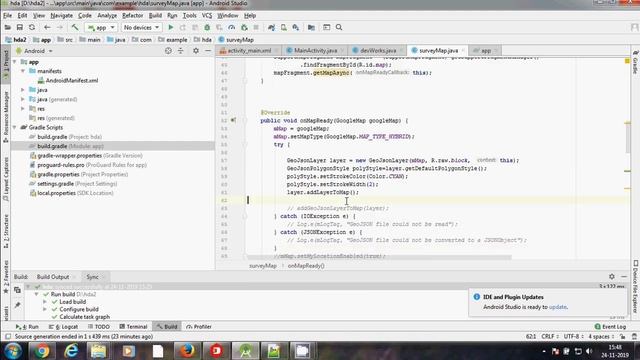Viewport: 640px width, 360px height.
Task: Open SDK Manager icon
Action: click(x=296, y=27)
